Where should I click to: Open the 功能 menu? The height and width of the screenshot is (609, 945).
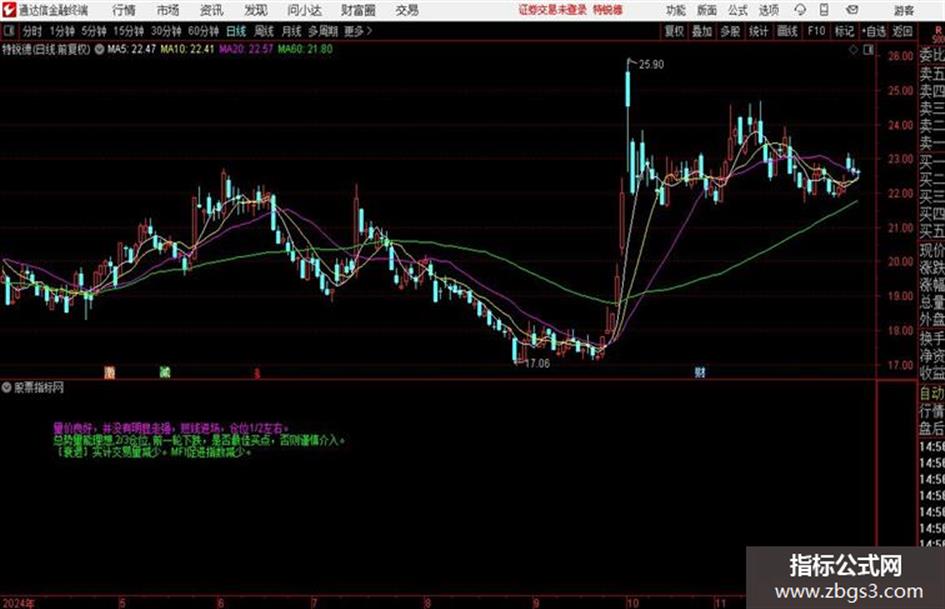676,10
